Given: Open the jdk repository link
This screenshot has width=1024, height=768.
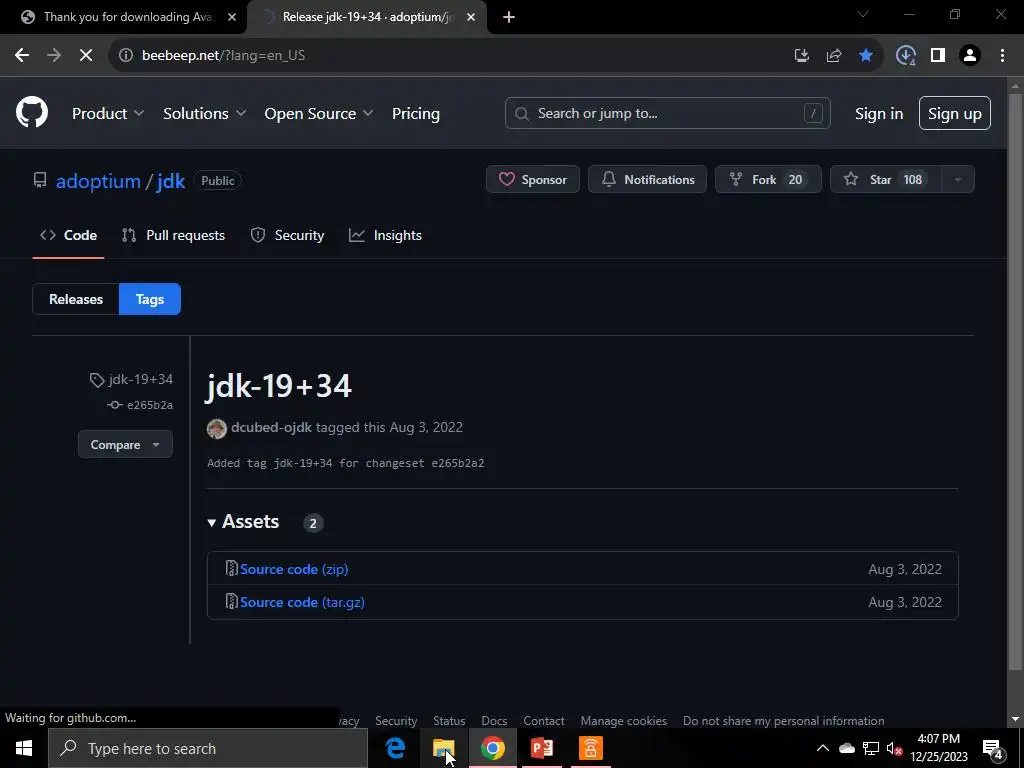Looking at the screenshot, I should (x=171, y=181).
